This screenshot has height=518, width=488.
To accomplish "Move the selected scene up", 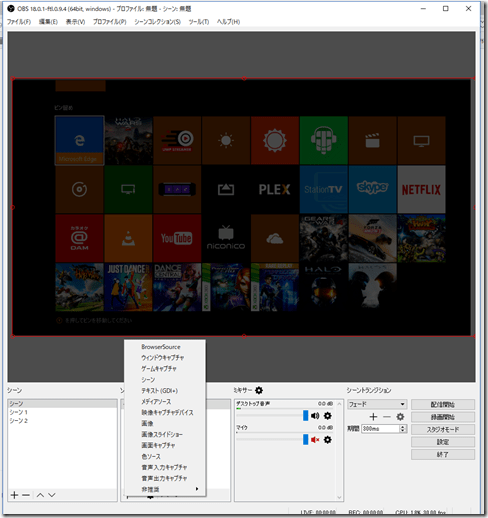I will tap(40, 495).
